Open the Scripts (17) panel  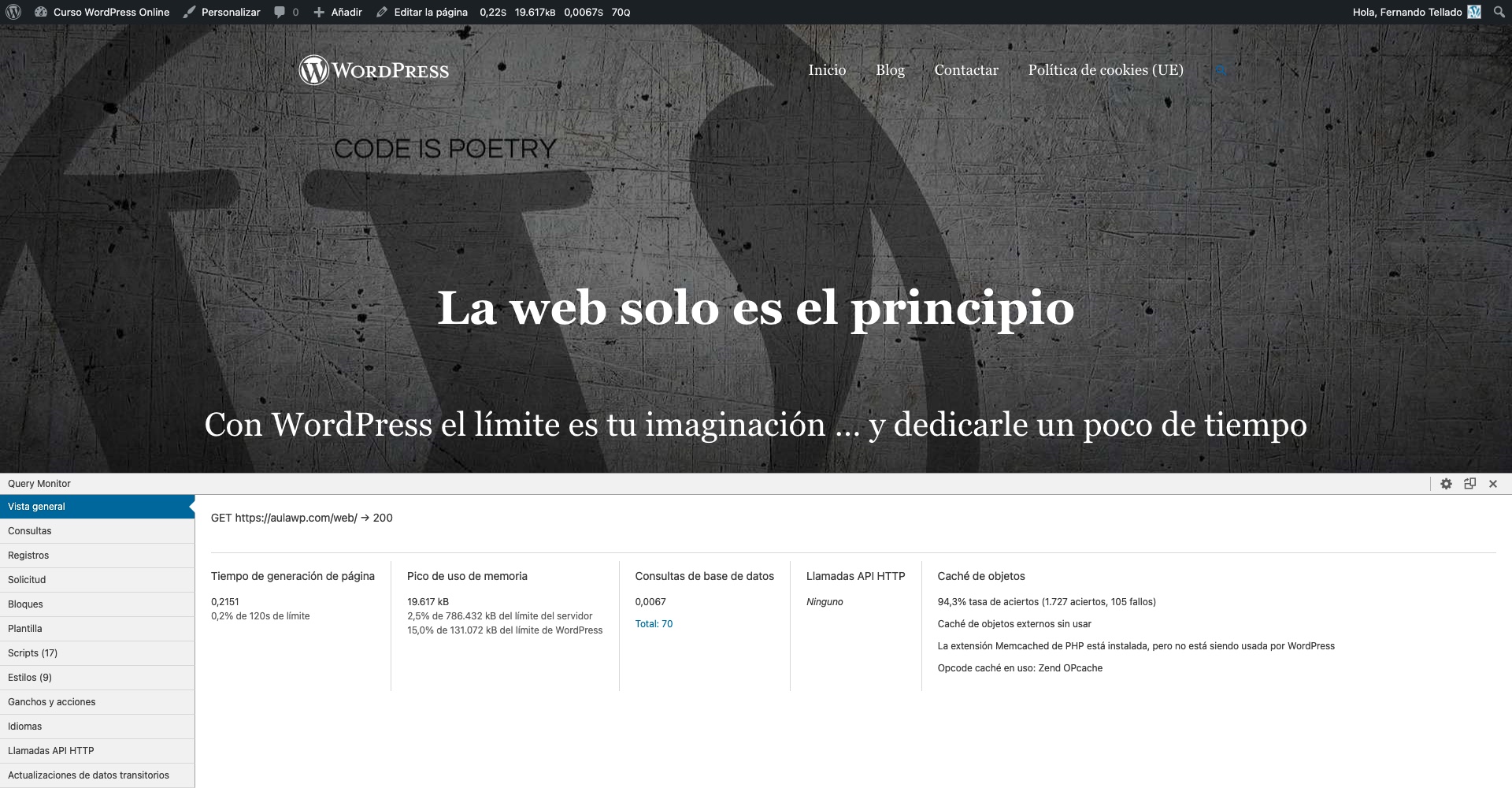pyautogui.click(x=33, y=653)
